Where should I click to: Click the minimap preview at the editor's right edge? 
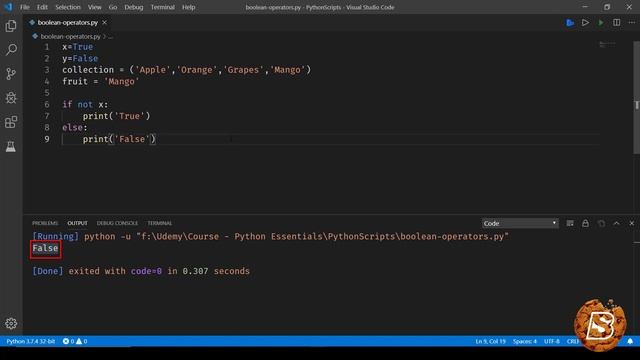tap(607, 44)
